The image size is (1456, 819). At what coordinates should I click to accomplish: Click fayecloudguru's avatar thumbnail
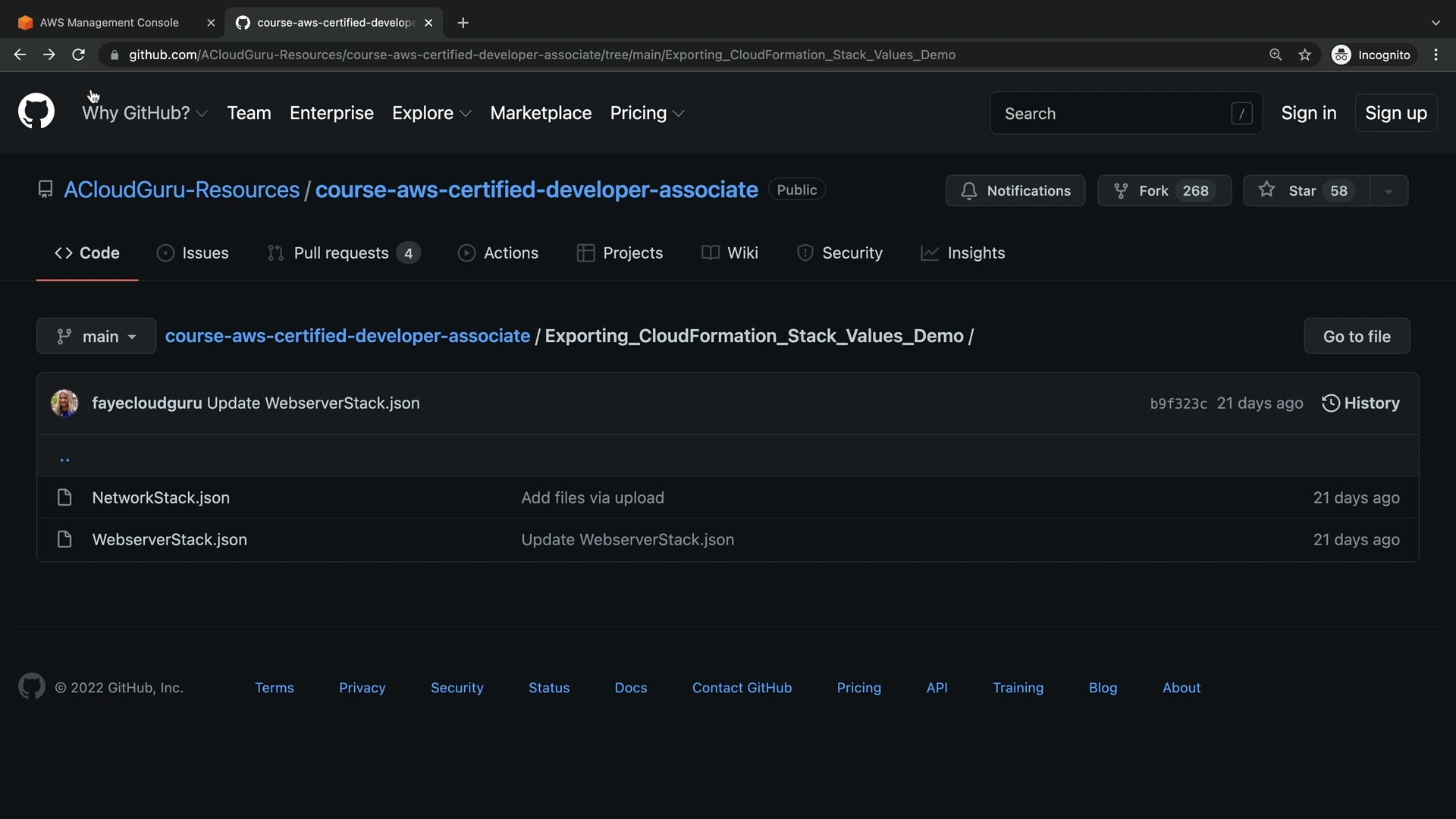tap(64, 403)
